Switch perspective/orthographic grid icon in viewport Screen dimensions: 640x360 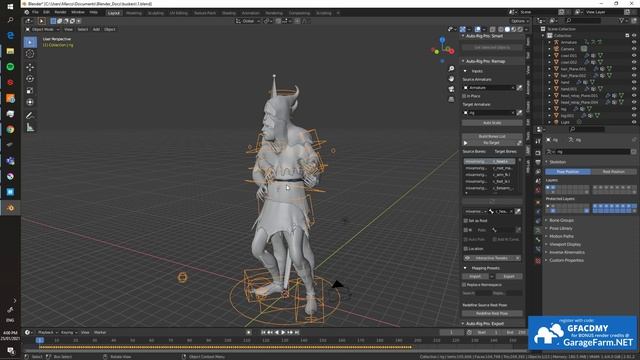pyautogui.click(x=451, y=99)
